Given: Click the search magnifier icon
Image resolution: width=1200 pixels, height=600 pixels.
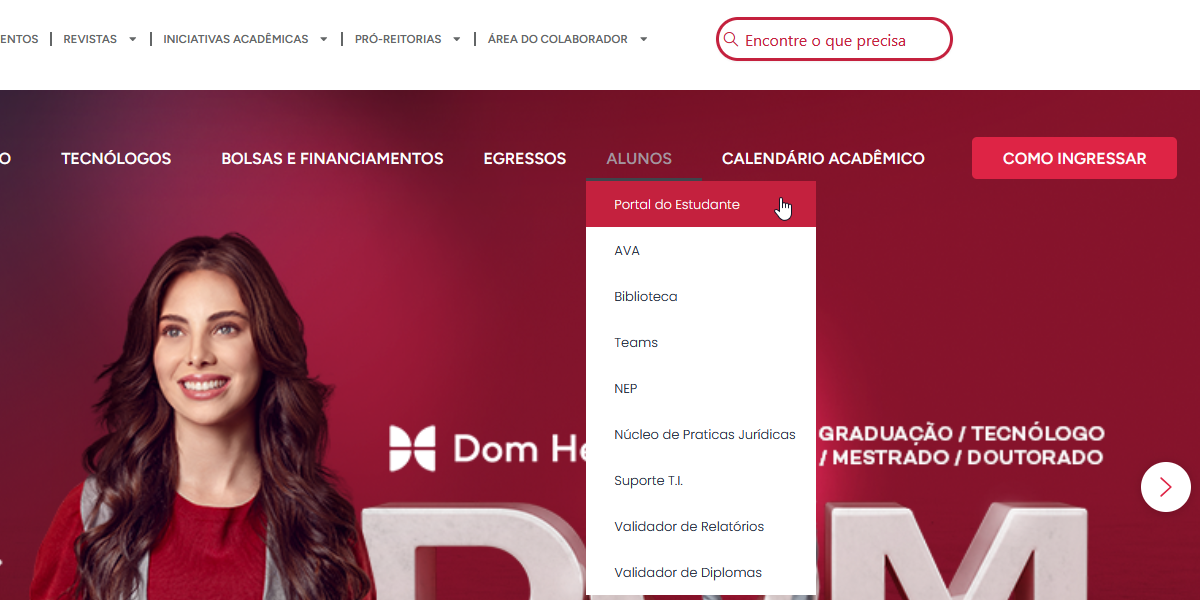Looking at the screenshot, I should pyautogui.click(x=731, y=40).
